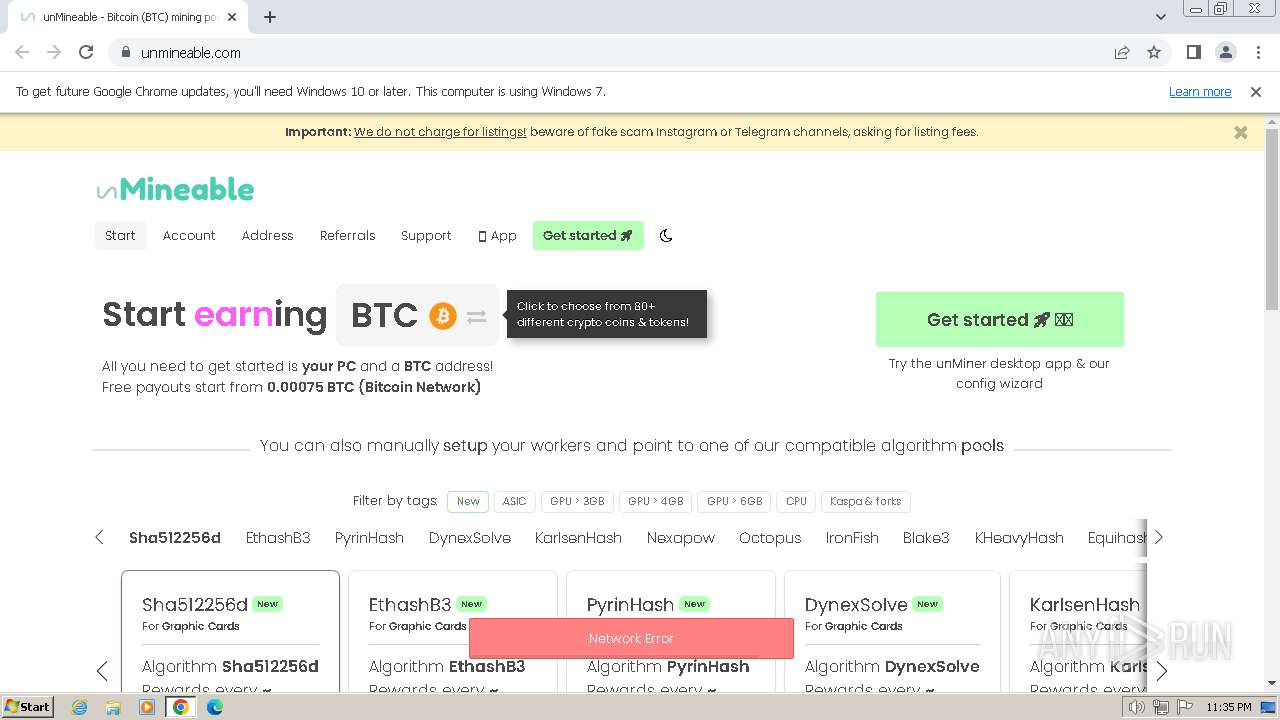Click the small Get started nav button
Viewport: 1280px width, 720px height.
pos(588,235)
